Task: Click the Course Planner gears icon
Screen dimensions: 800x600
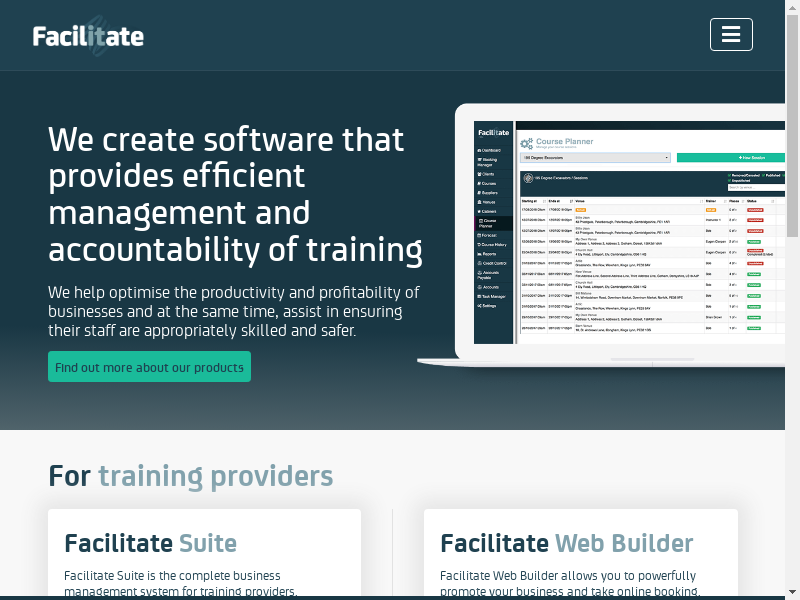Action: tap(526, 145)
